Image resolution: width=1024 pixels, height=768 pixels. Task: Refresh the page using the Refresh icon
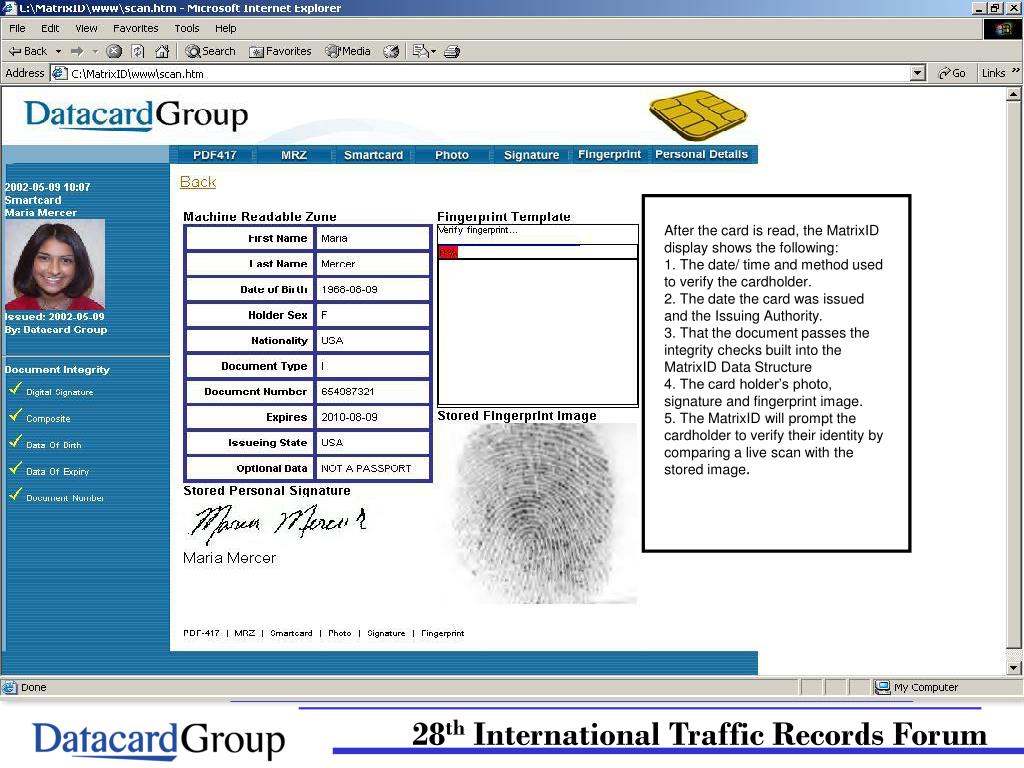click(x=138, y=51)
